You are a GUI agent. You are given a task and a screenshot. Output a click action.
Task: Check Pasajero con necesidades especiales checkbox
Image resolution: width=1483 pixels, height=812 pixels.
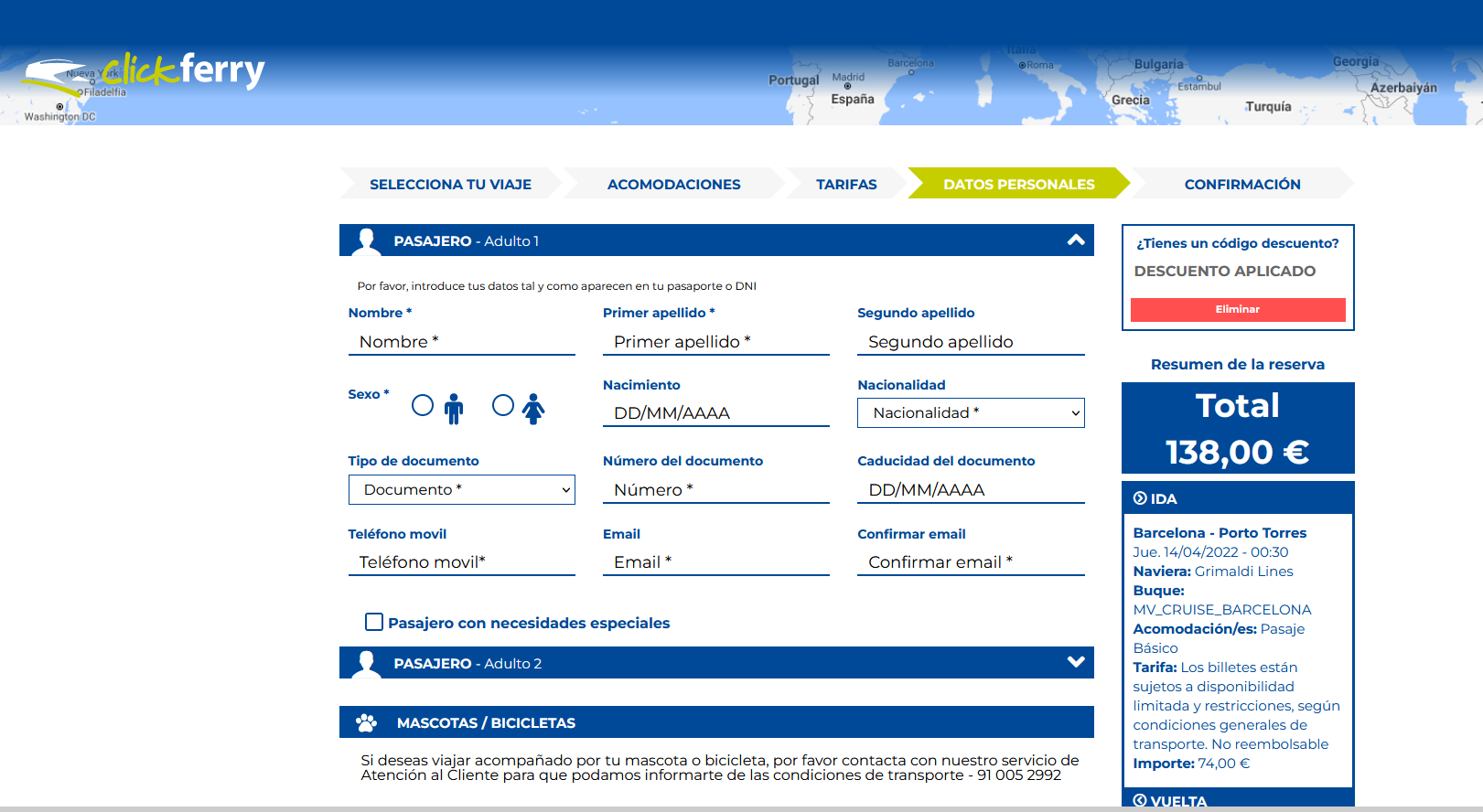(374, 622)
